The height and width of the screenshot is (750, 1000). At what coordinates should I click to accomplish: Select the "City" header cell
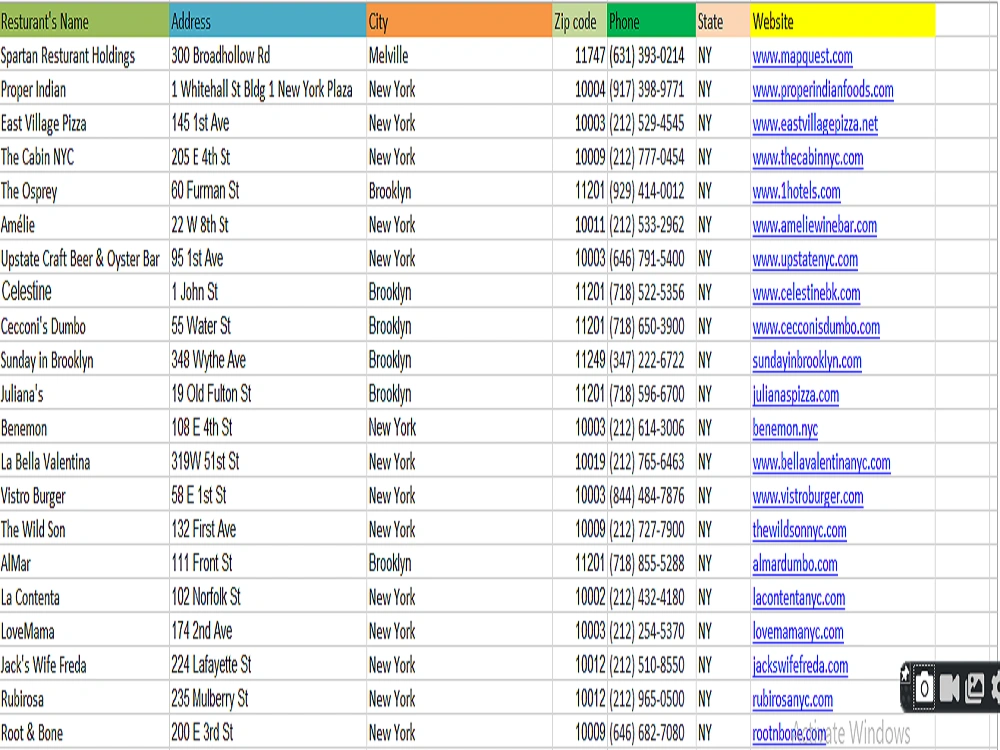459,21
